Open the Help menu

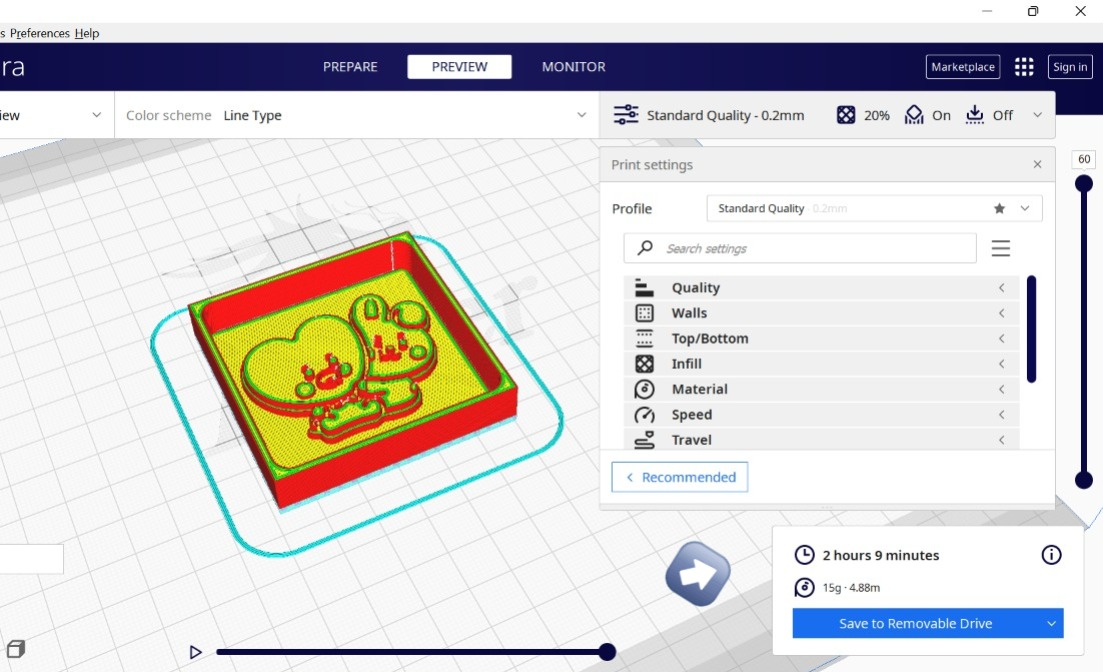click(x=87, y=33)
